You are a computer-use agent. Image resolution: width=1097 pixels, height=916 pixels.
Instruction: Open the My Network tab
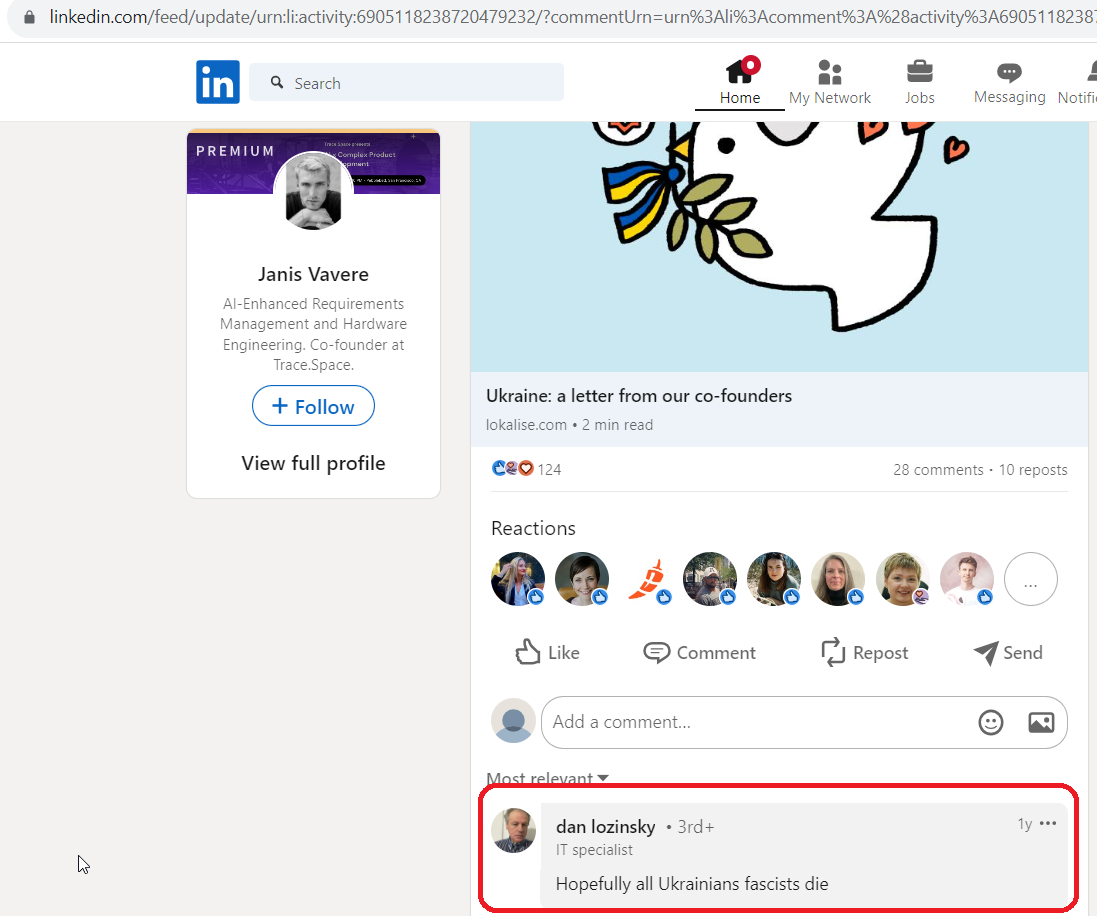[830, 82]
